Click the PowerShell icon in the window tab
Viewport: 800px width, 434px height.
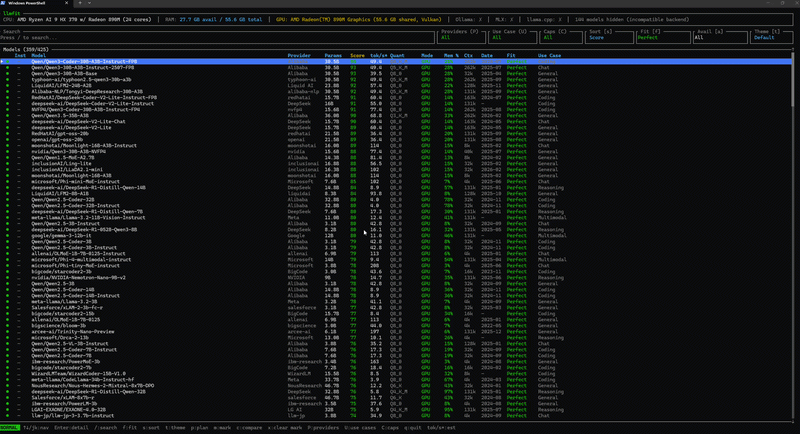coord(3,3)
